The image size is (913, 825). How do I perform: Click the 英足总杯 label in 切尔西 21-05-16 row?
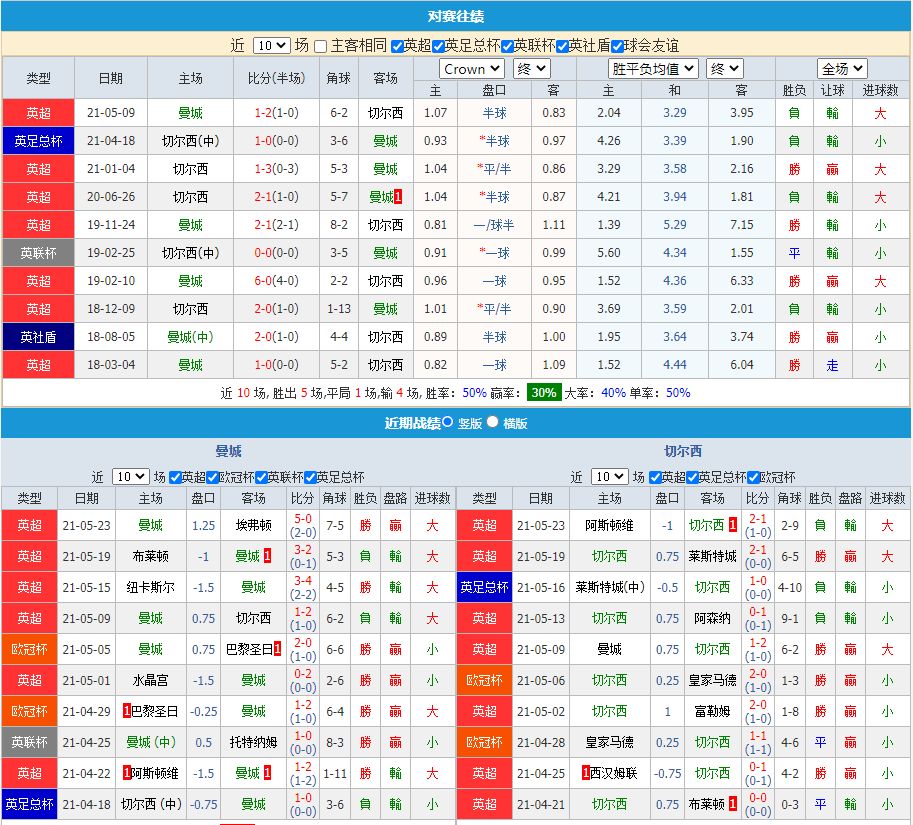(484, 587)
